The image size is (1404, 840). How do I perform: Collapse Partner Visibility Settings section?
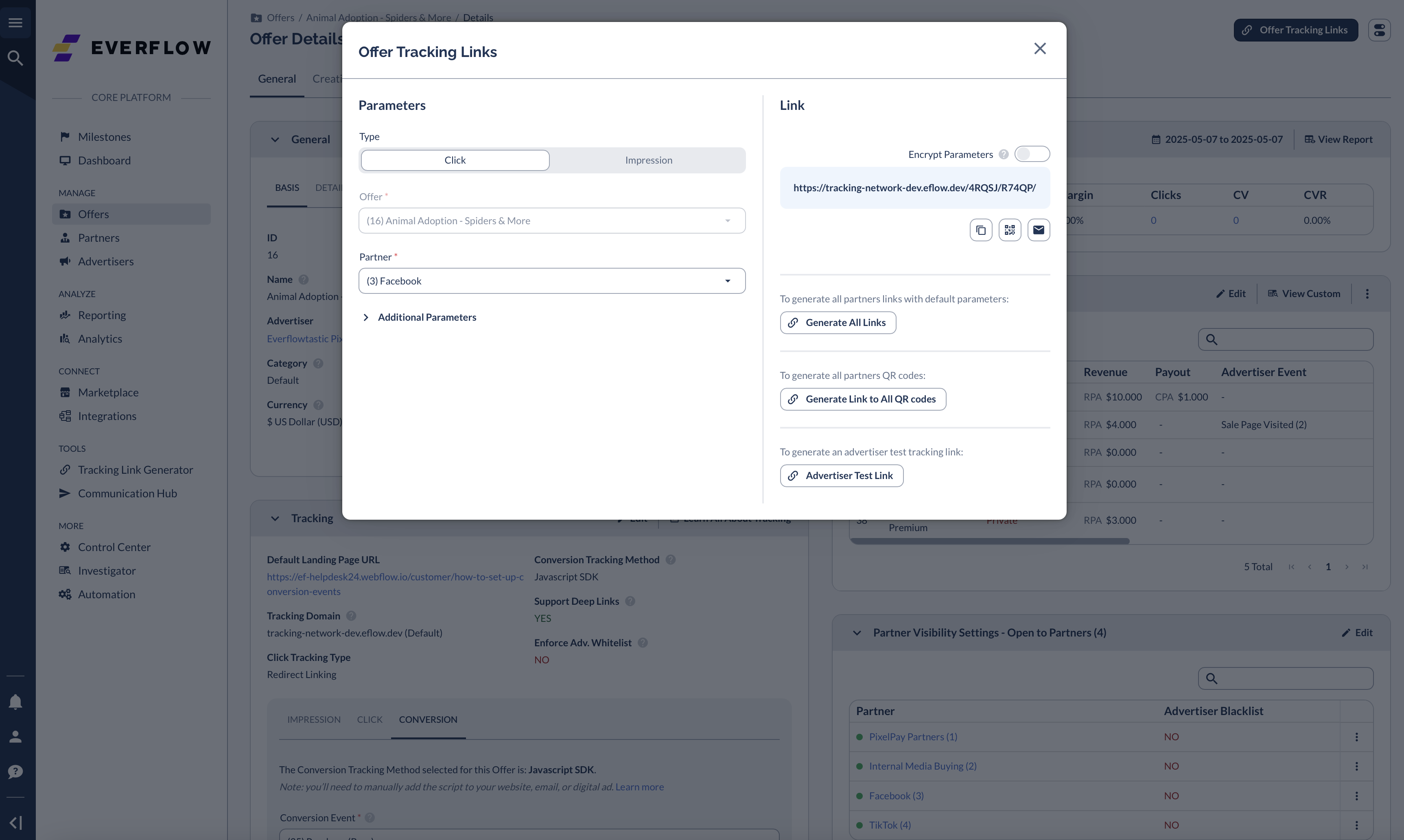pos(857,633)
